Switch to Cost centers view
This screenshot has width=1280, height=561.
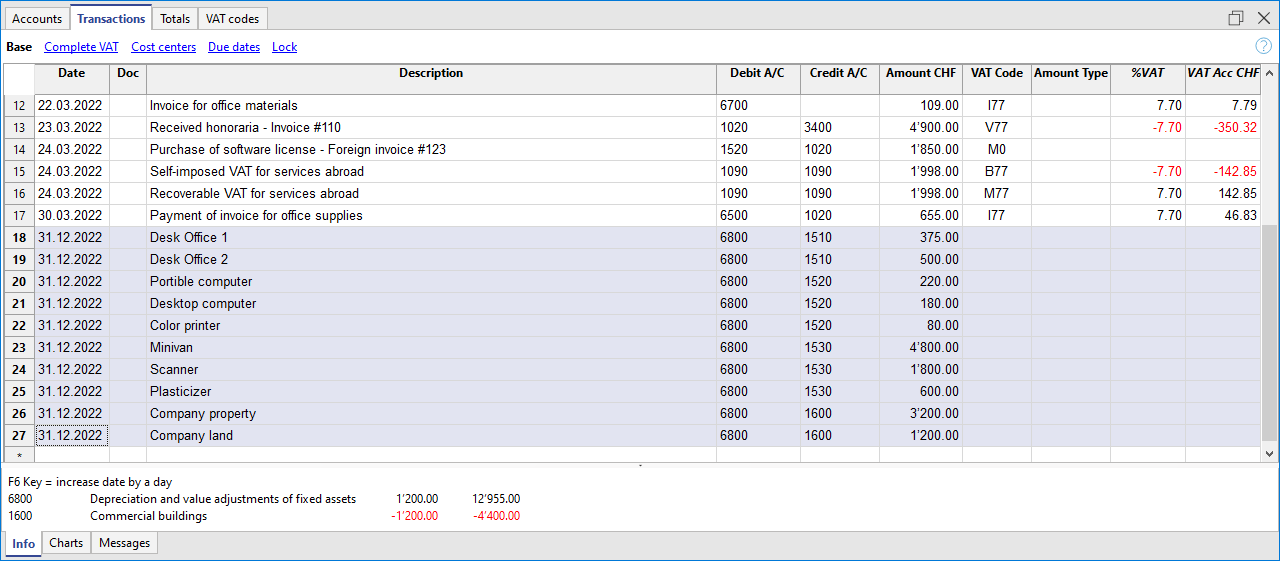[163, 47]
